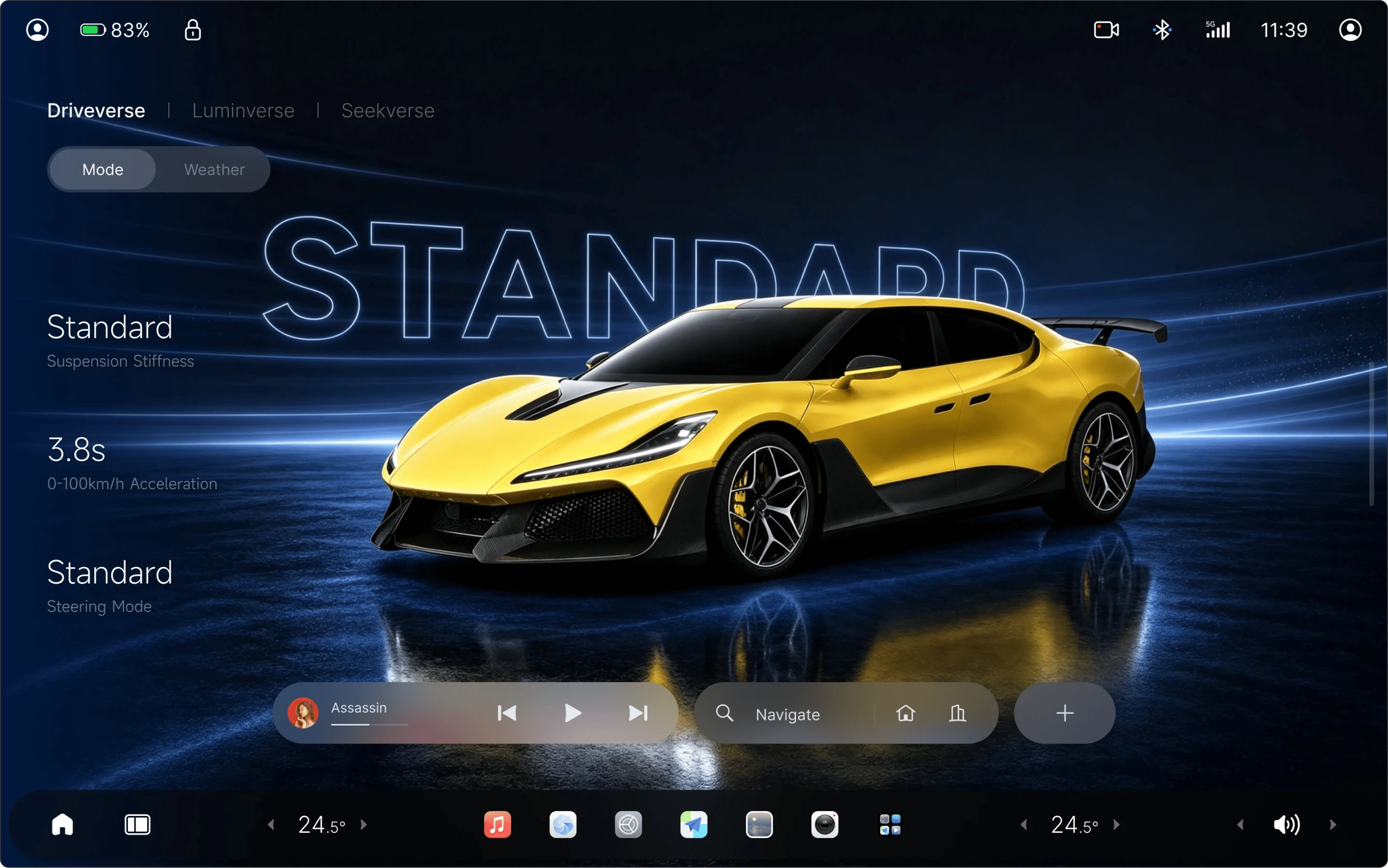This screenshot has height=868, width=1388.
Task: Raise the volume with right arrow
Action: pos(1333,825)
